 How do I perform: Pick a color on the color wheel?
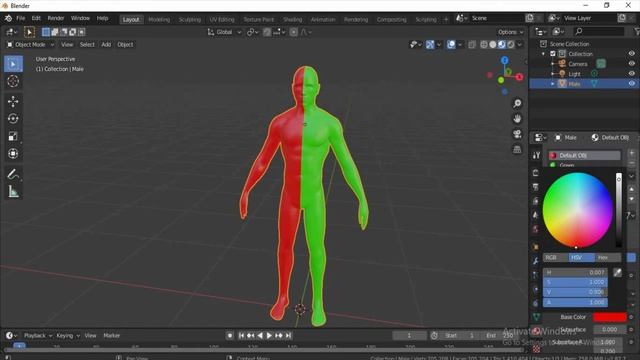click(578, 210)
